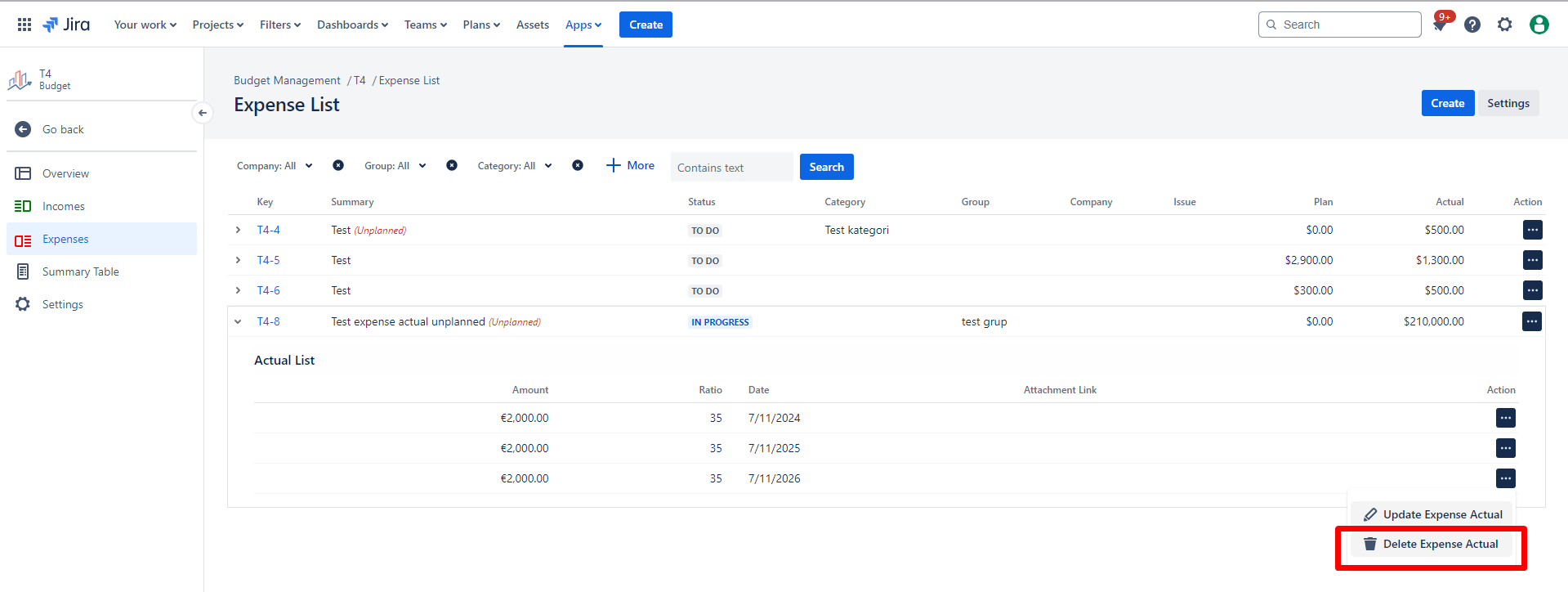Open the Projects menu

pyautogui.click(x=218, y=25)
